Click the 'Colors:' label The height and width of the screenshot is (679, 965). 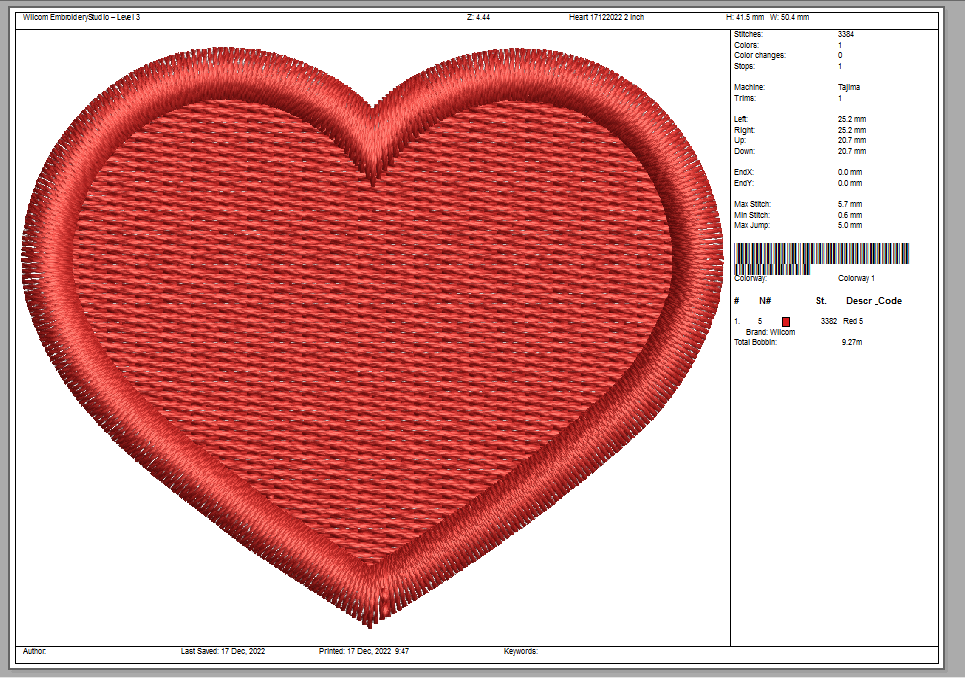coord(746,46)
